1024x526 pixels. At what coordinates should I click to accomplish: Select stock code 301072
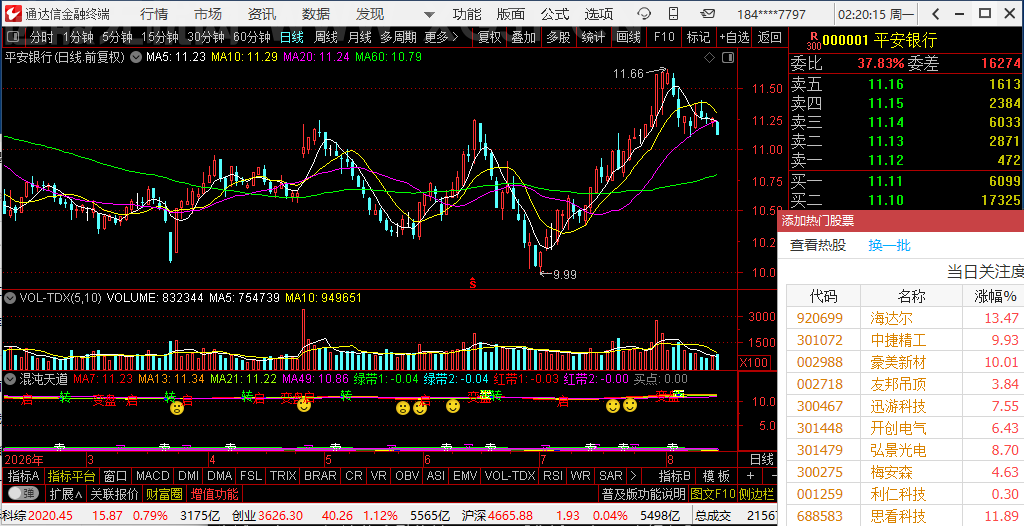pos(820,340)
